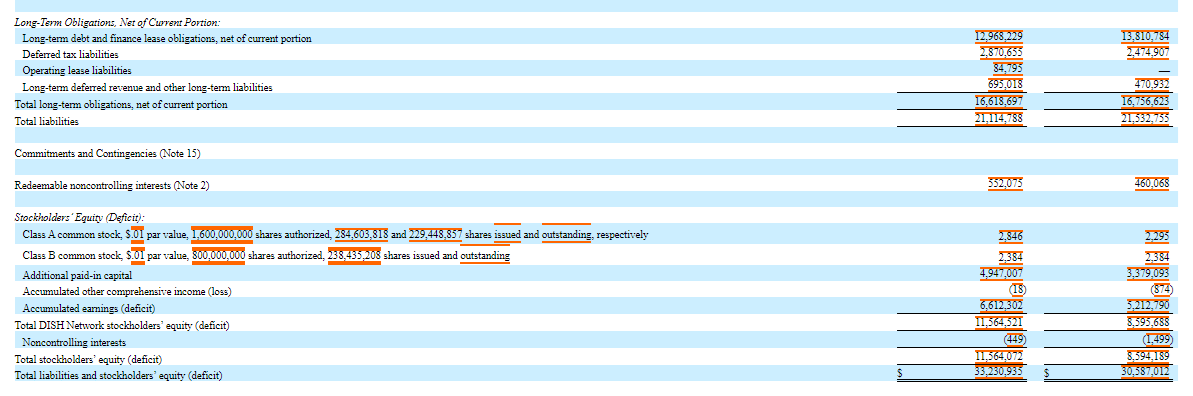Click the 84,795 operating lease value
The image size is (1193, 396).
click(x=1008, y=70)
